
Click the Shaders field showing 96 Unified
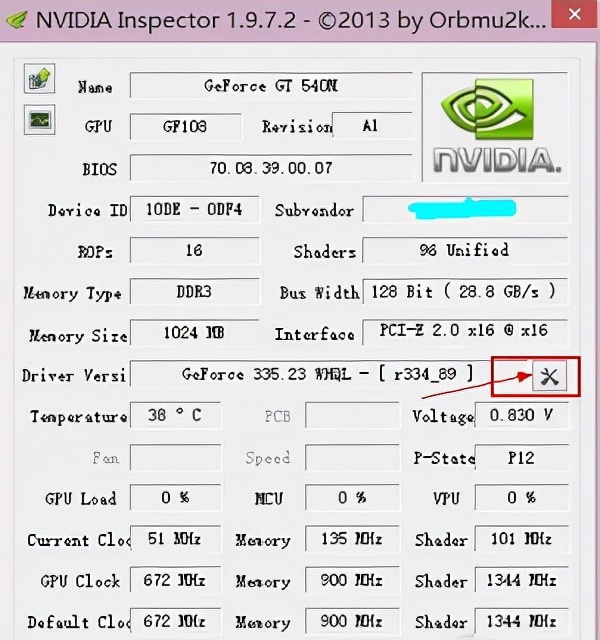pyautogui.click(x=465, y=250)
